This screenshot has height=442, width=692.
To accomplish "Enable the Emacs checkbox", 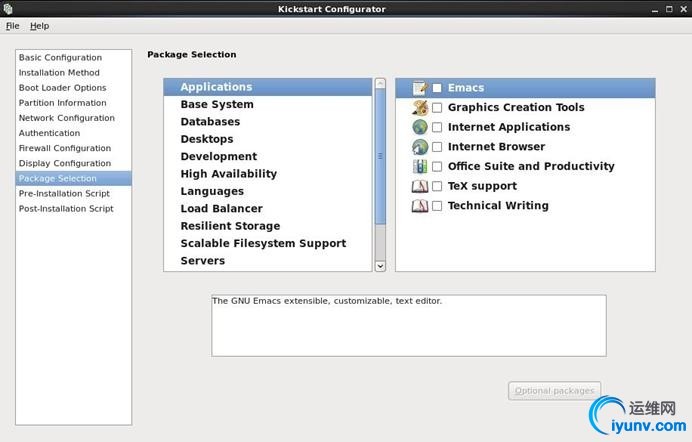I will point(437,88).
